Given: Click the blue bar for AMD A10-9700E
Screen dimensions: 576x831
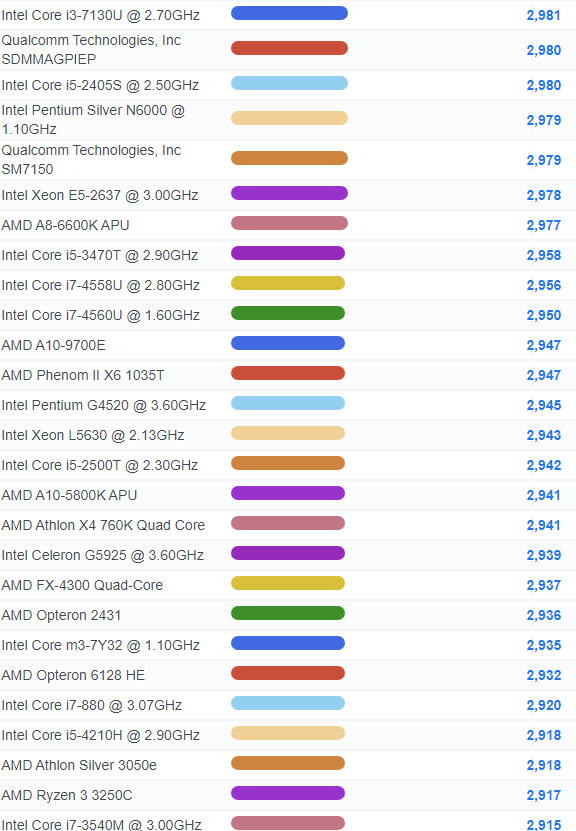Looking at the screenshot, I should 288,343.
